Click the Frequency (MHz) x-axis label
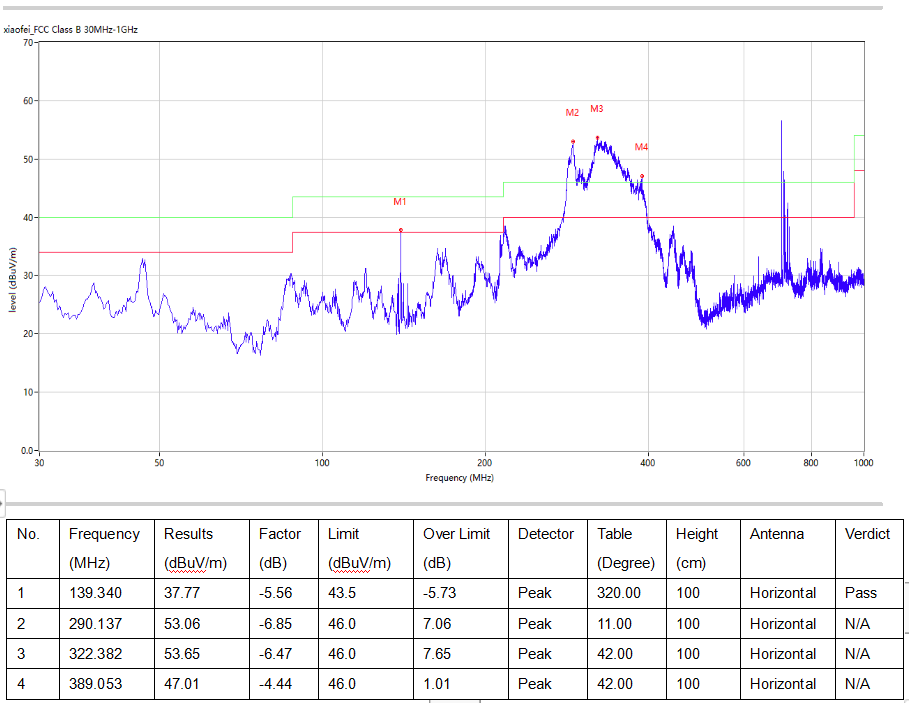The image size is (909, 703). 459,478
